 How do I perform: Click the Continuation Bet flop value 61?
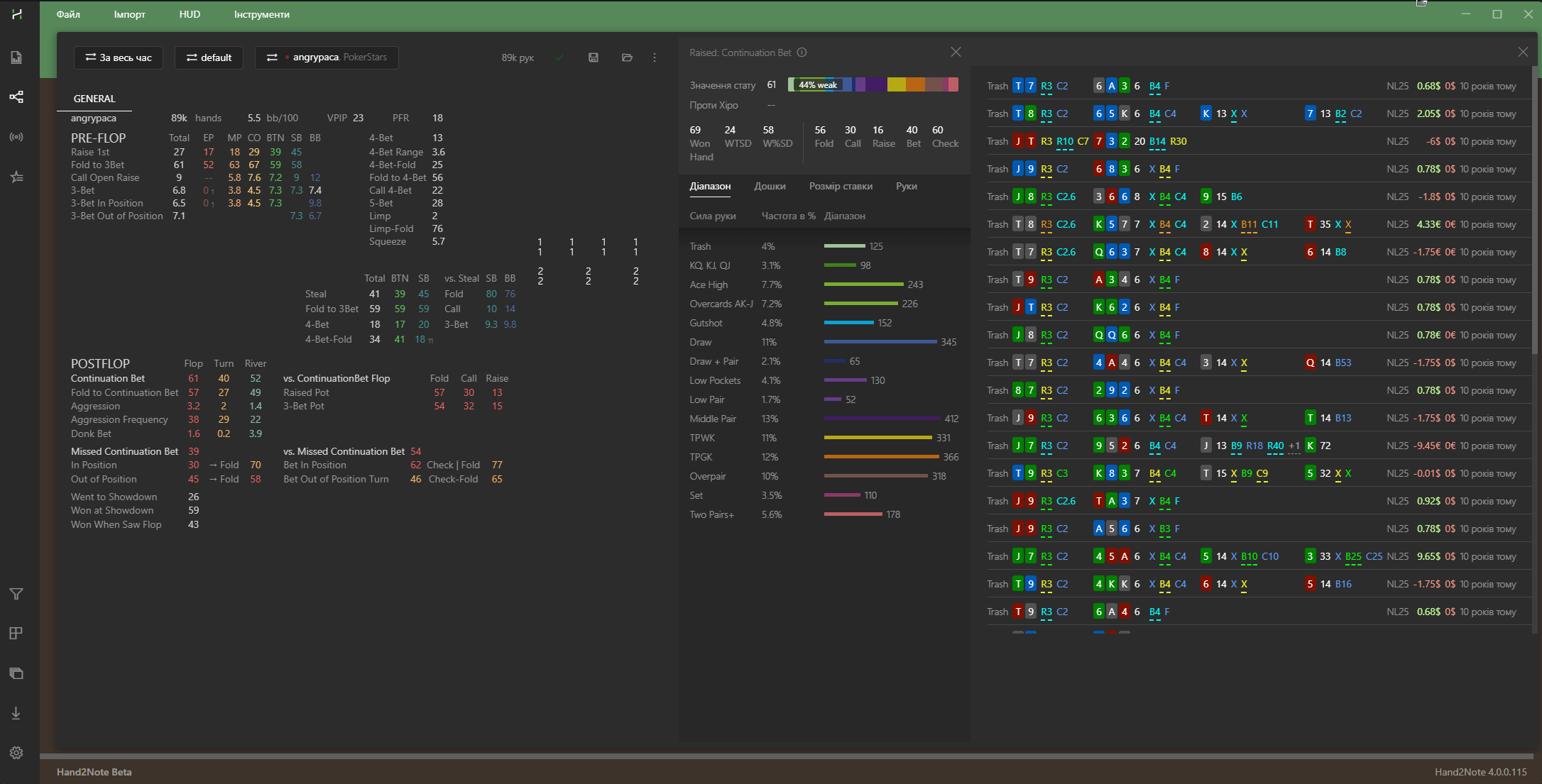[193, 378]
